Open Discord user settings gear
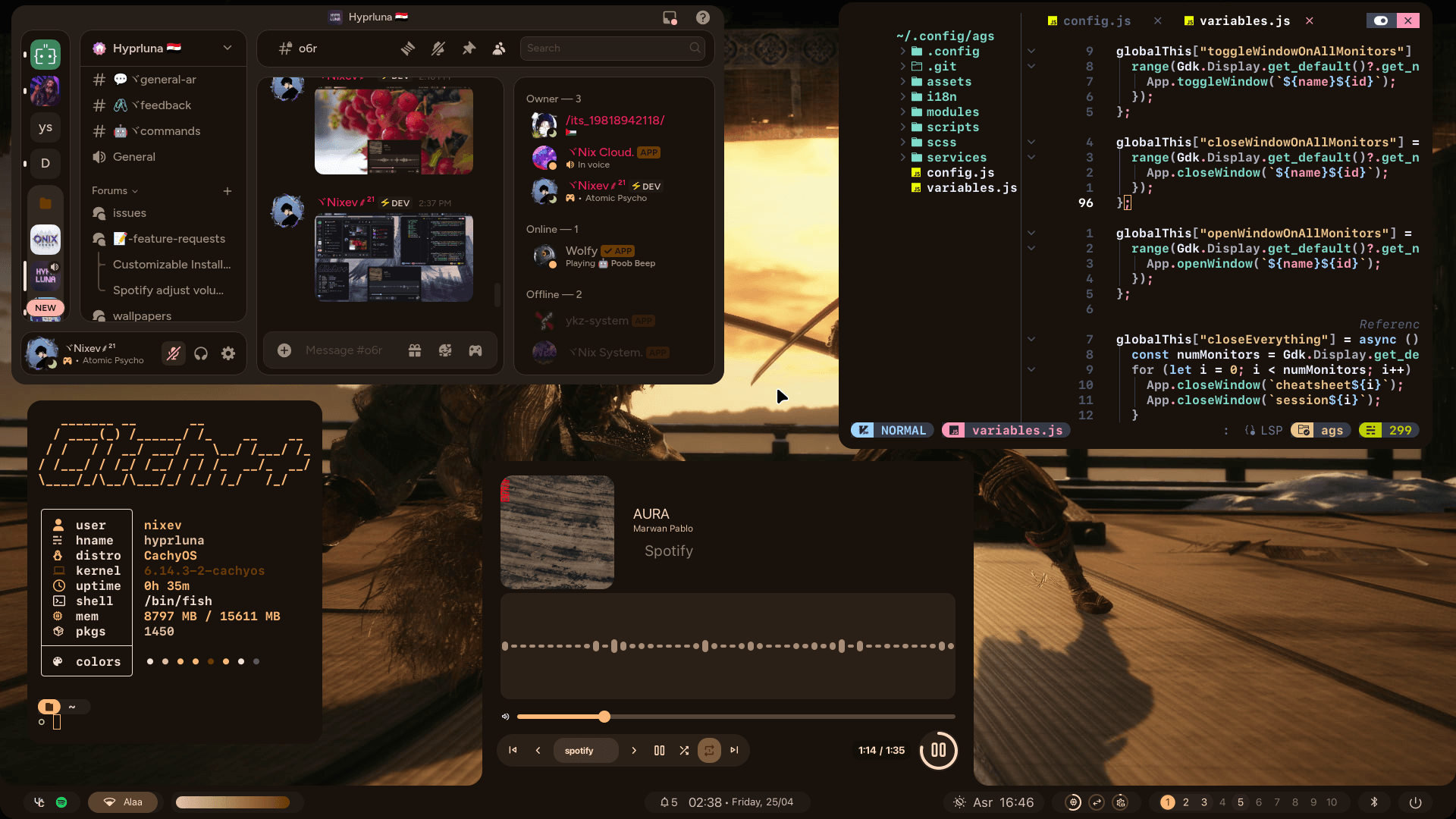The image size is (1456, 819). tap(228, 353)
